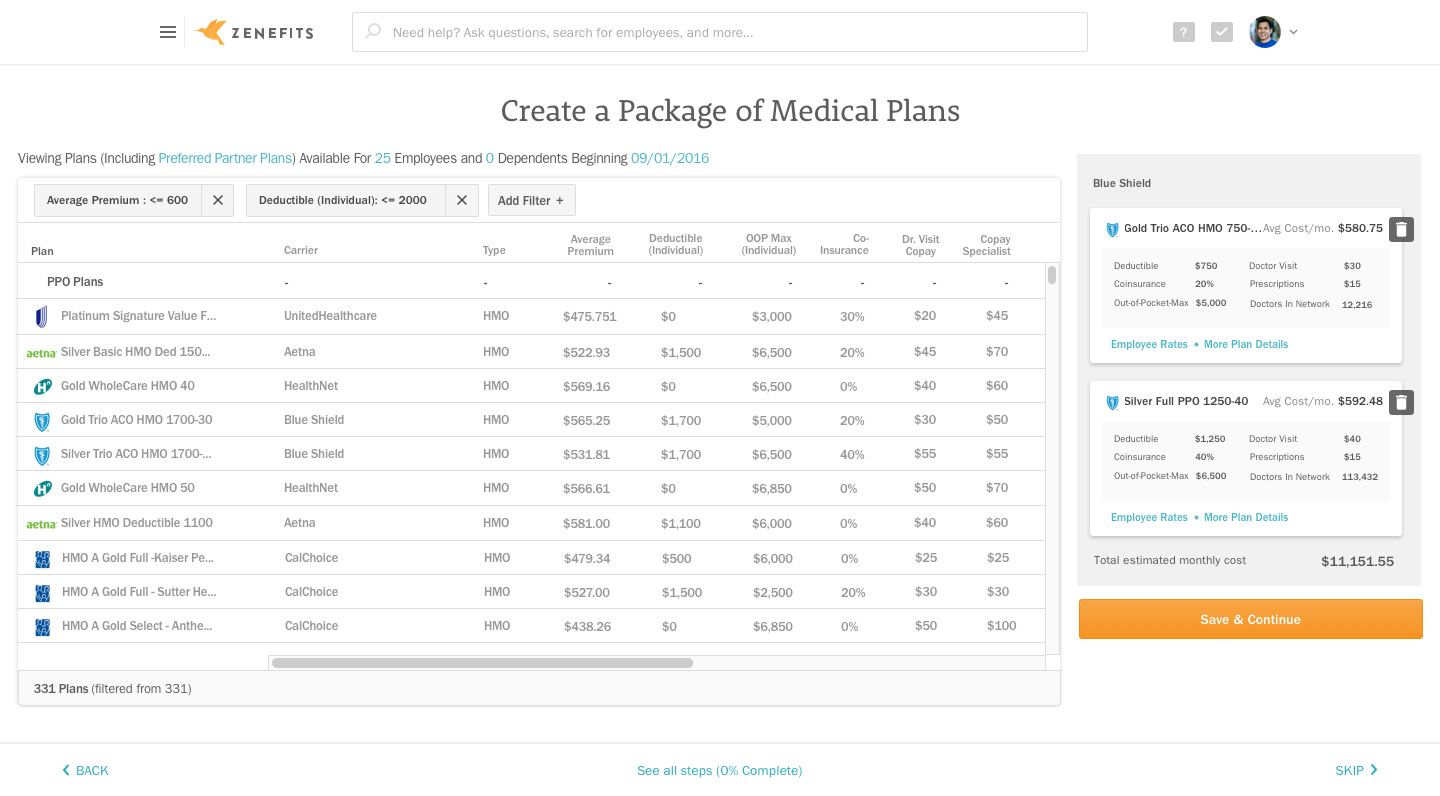The image size is (1440, 796).
Task: Click Blue Shield logo beside Gold Trio ACO HMO 1700-30
Action: pyautogui.click(x=42, y=421)
